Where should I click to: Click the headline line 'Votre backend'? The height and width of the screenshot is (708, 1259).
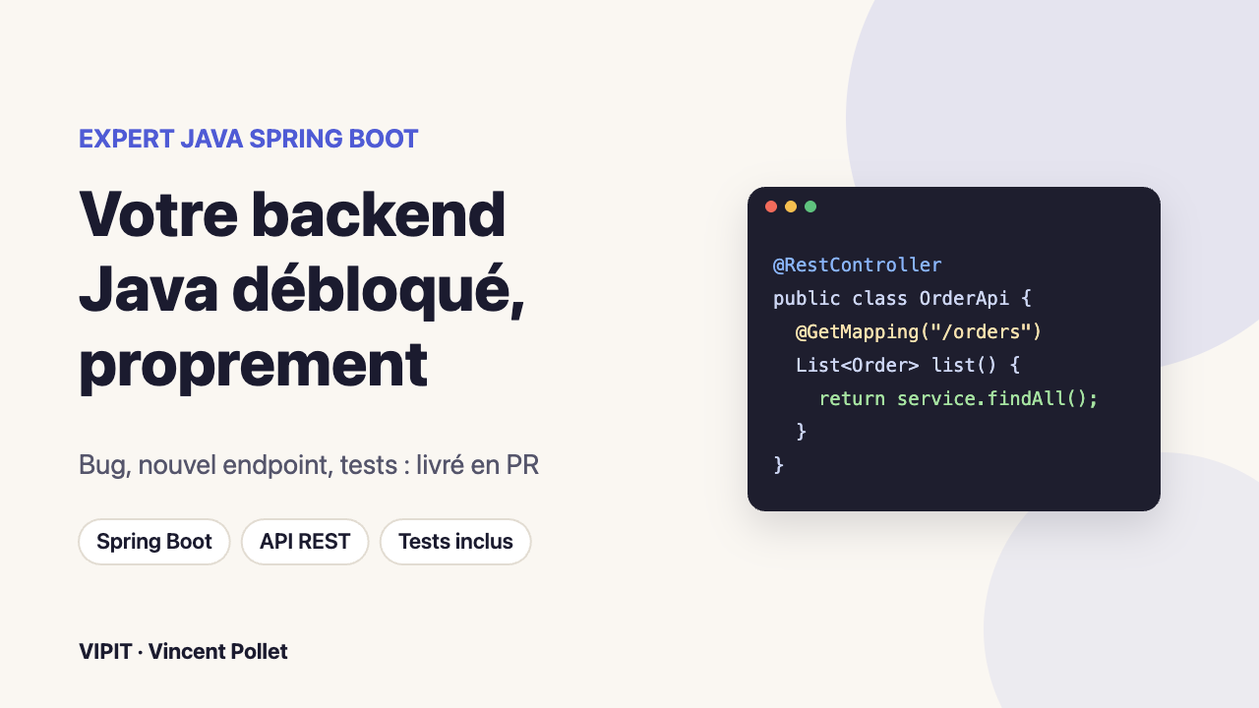click(292, 215)
